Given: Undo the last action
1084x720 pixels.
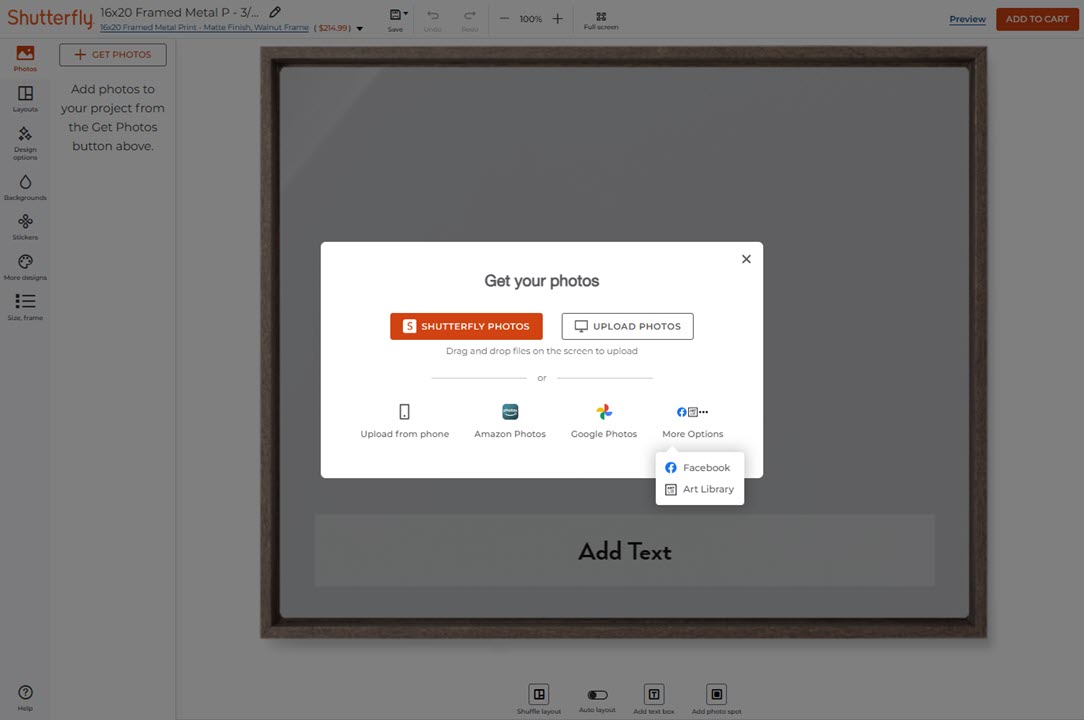Looking at the screenshot, I should pos(433,19).
